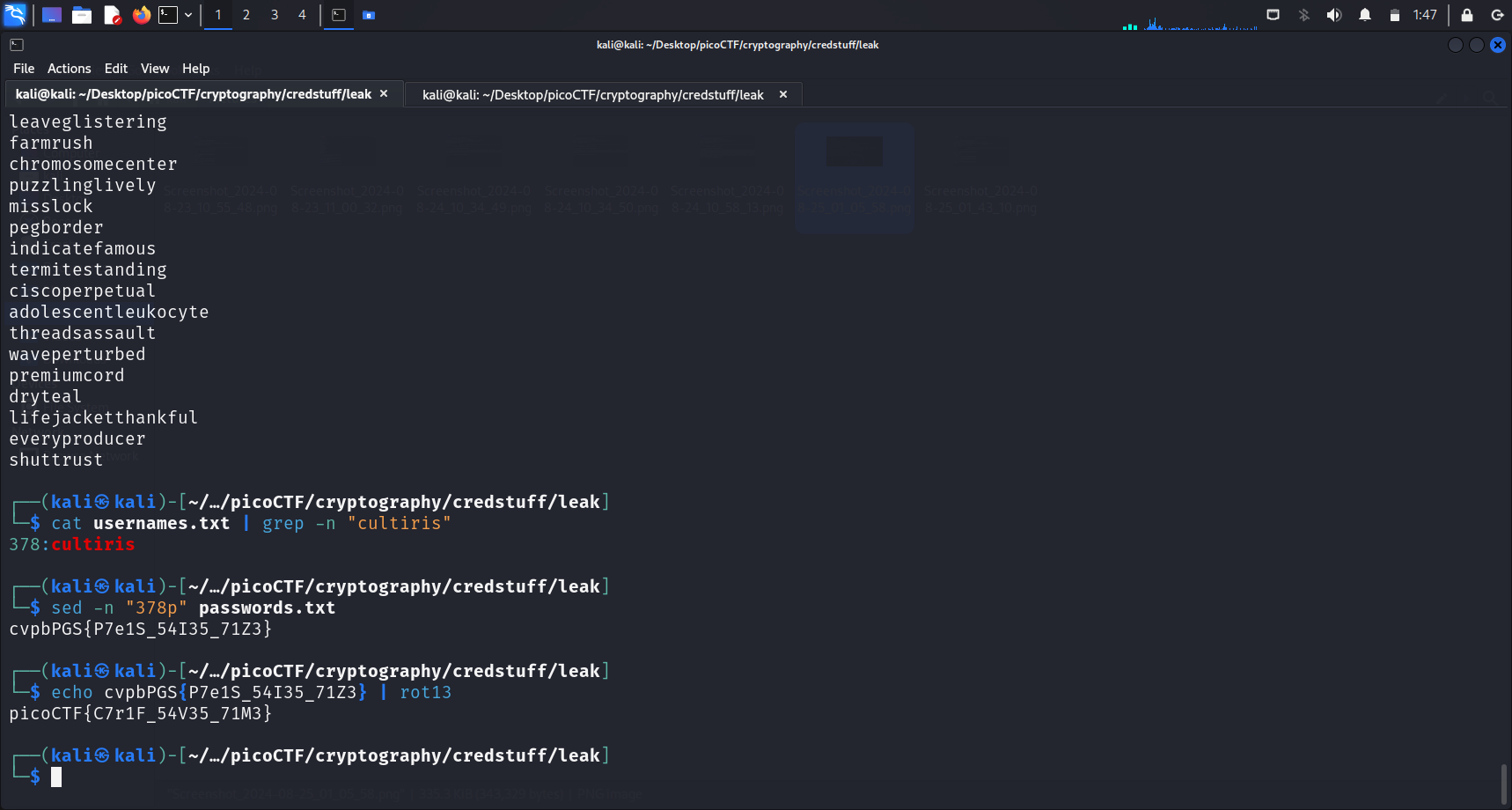Open the Kali applications menu

click(16, 15)
